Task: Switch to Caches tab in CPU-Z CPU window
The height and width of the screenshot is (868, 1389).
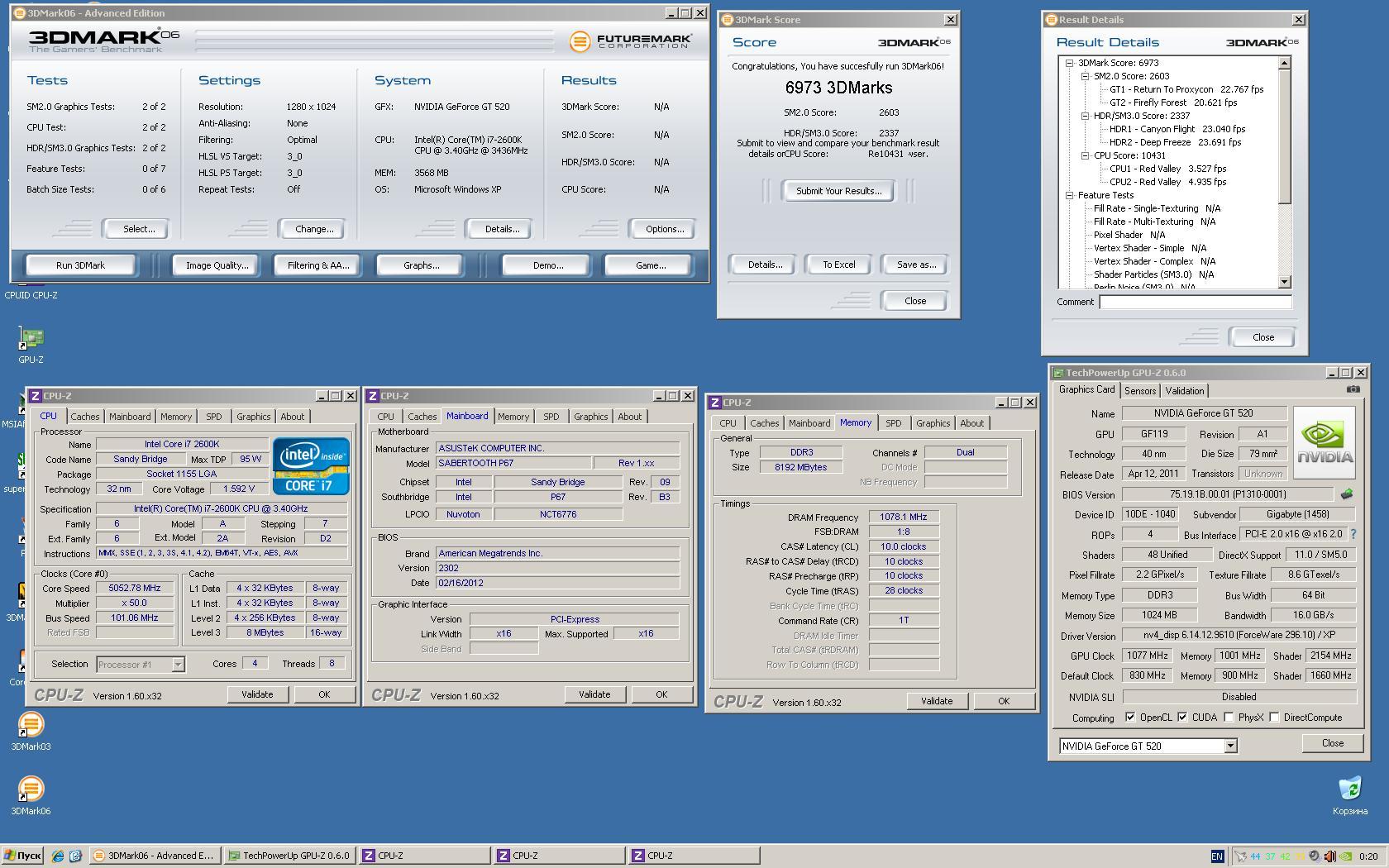Action: tap(84, 417)
